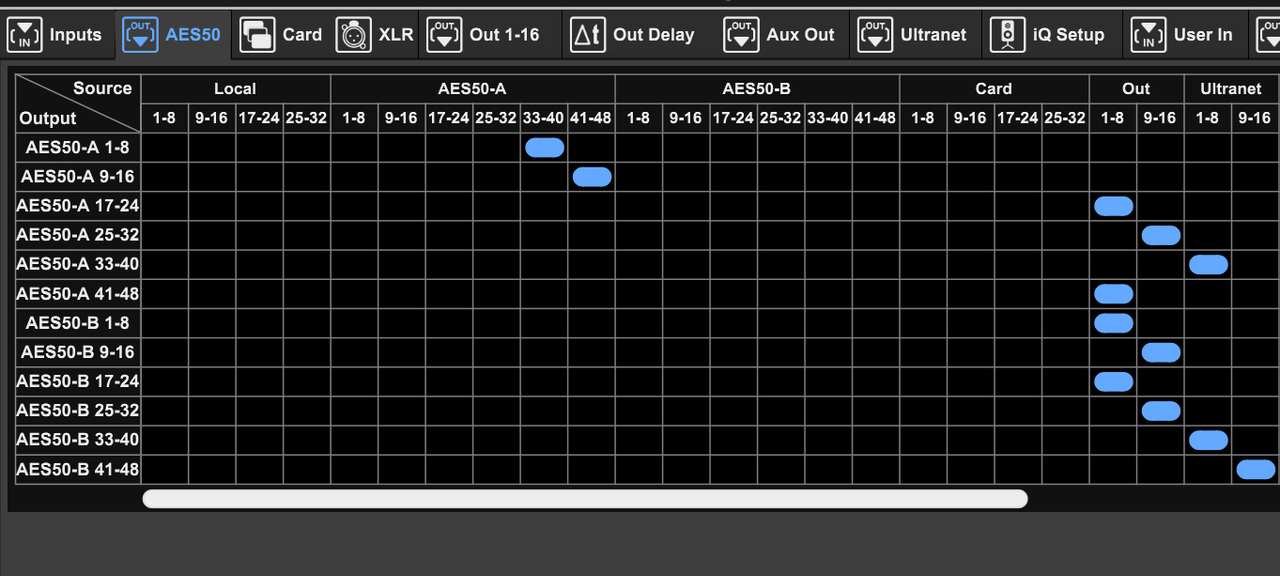Click the delta-t delay icon
The width and height of the screenshot is (1280, 576).
point(588,35)
